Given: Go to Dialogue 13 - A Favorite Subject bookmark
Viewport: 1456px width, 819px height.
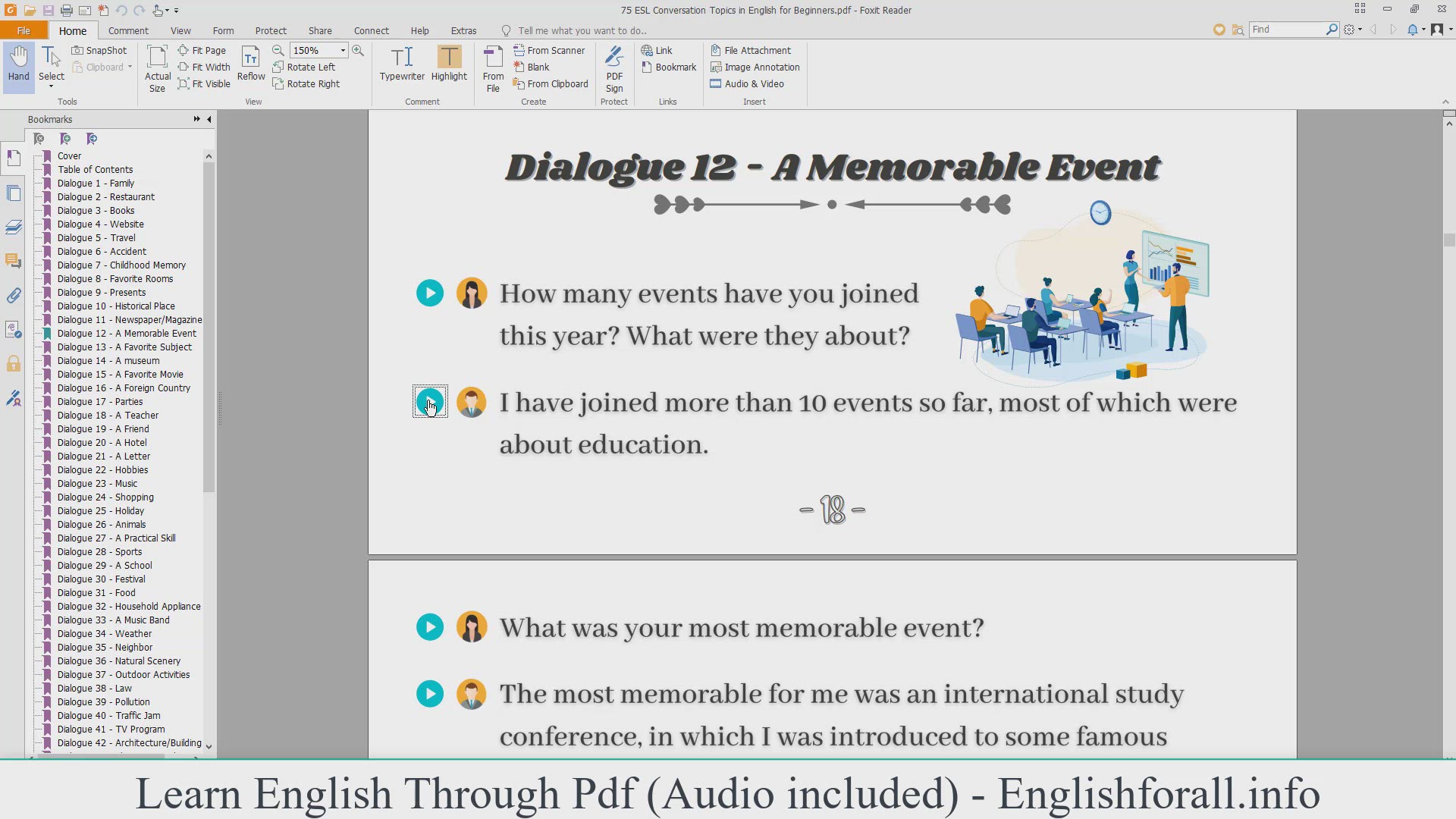Looking at the screenshot, I should (124, 347).
